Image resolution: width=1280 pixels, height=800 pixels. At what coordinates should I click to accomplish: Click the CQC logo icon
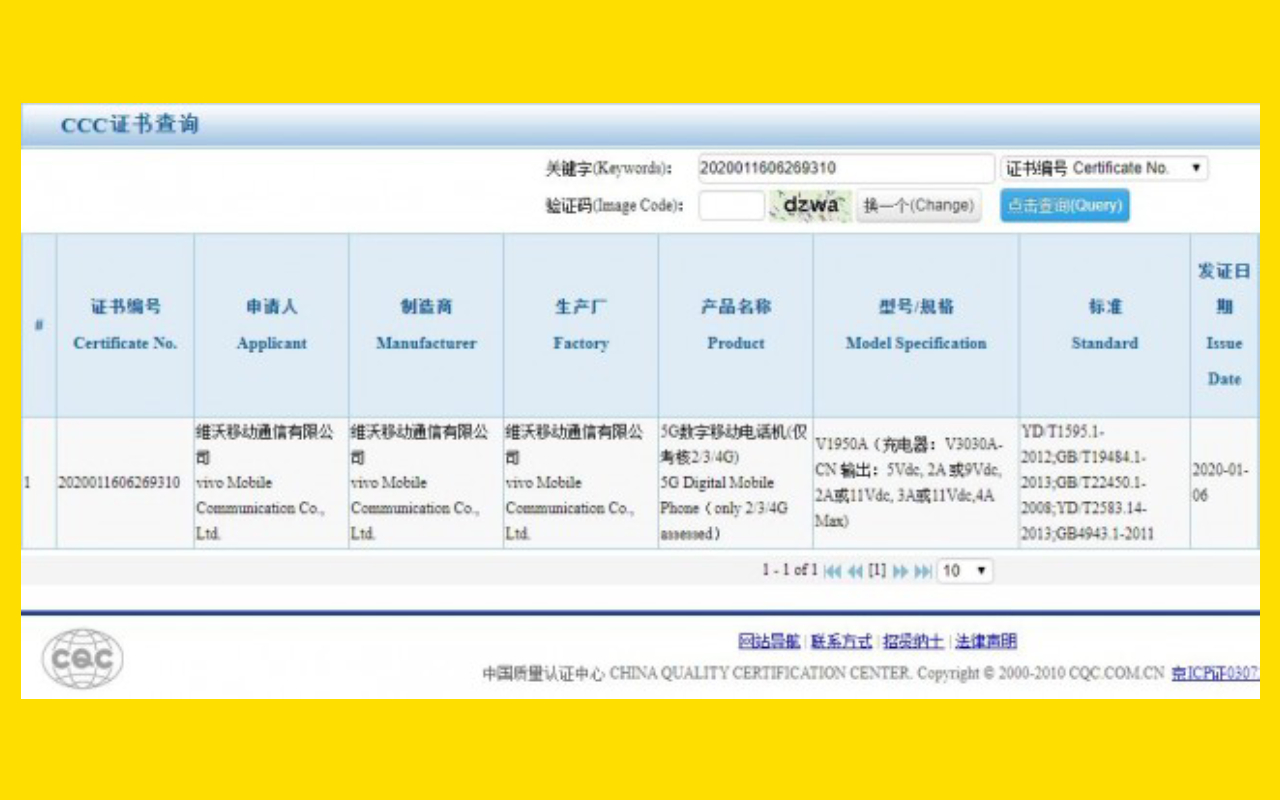tap(82, 658)
